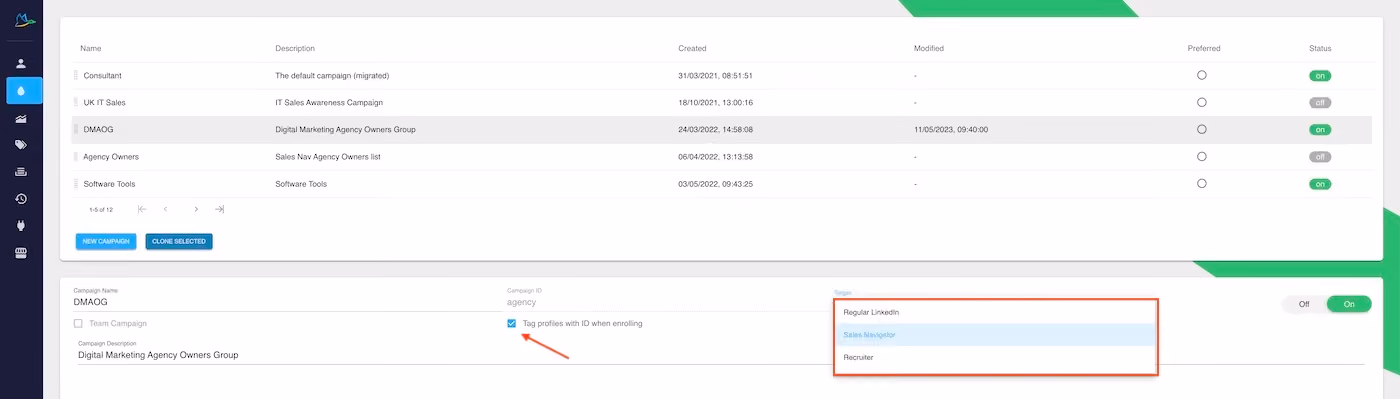Select the Software Tools campaign row
This screenshot has width=1400, height=399.
coord(721,184)
